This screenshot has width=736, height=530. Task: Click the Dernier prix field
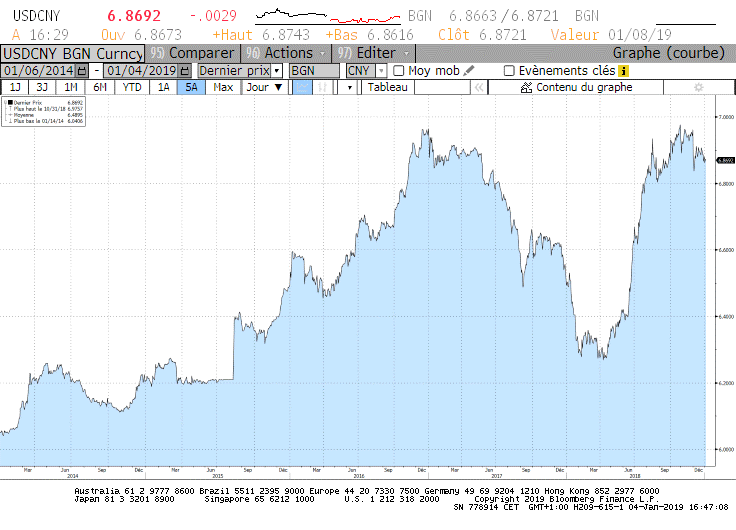[x=235, y=71]
